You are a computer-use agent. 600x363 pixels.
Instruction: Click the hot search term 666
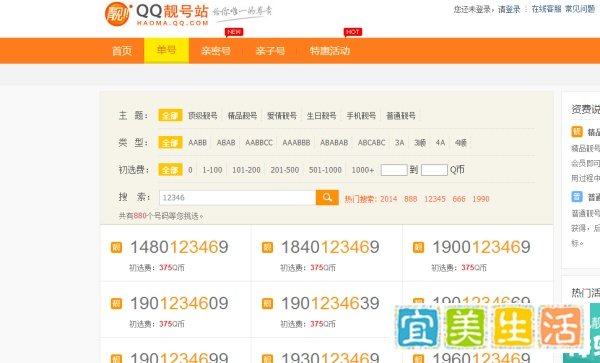point(459,199)
